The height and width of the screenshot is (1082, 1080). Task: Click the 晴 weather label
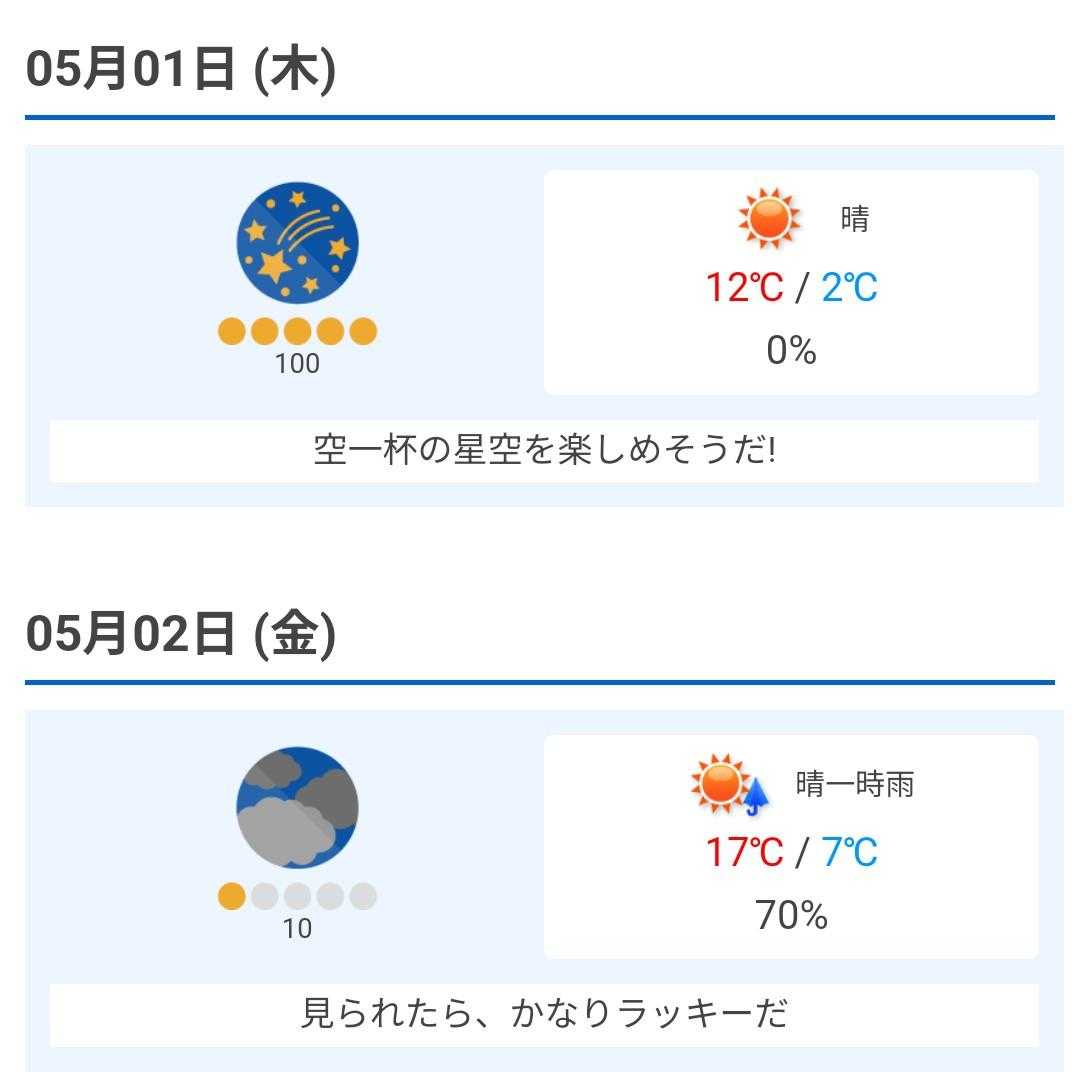click(855, 218)
